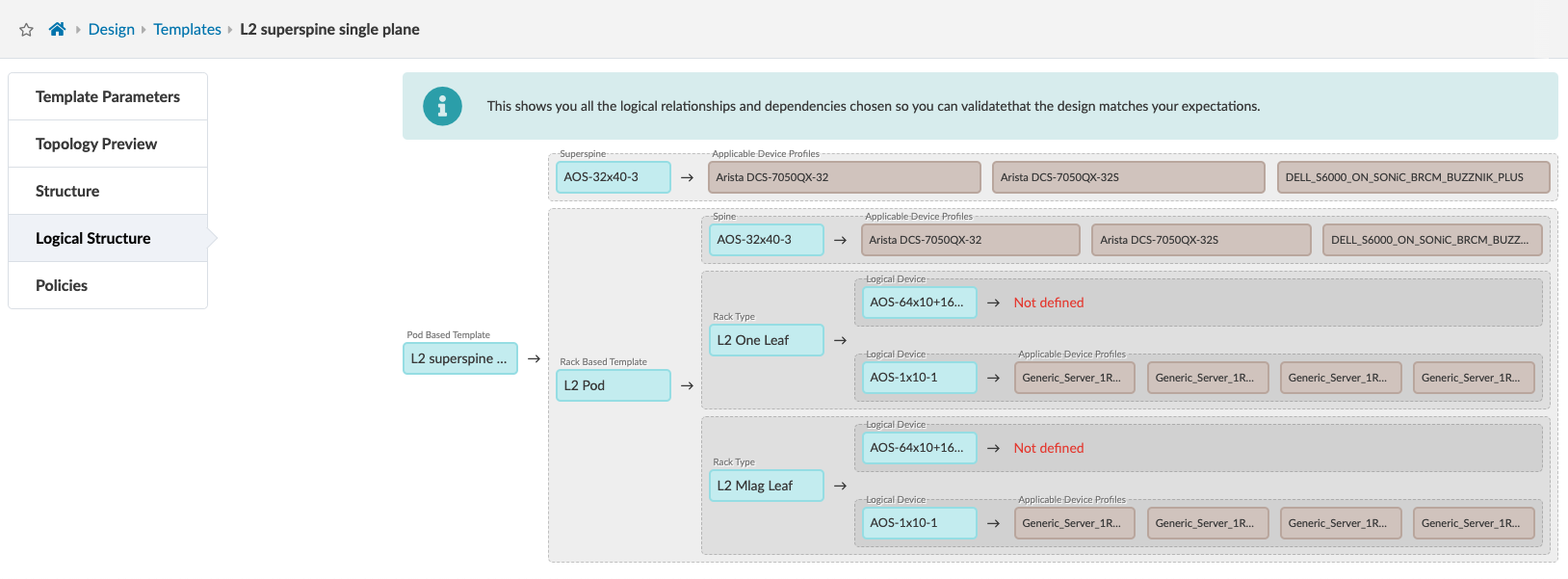
Task: Go to home via house icon
Action: point(57,29)
